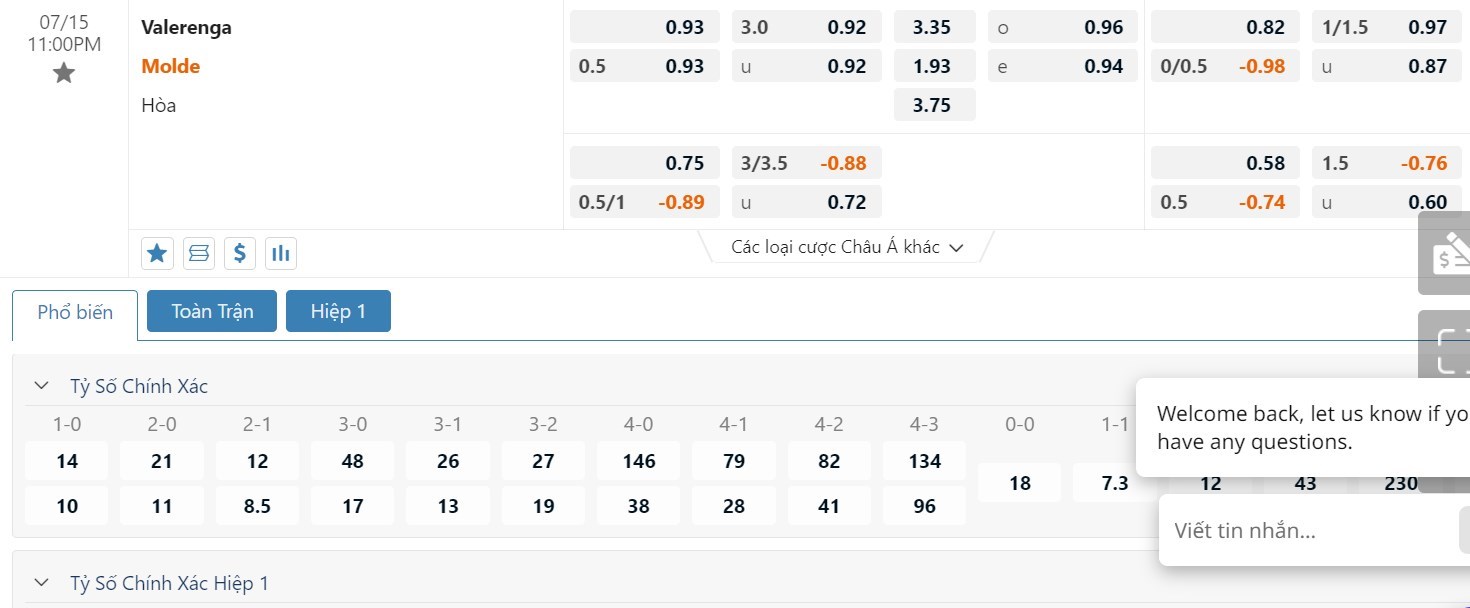The height and width of the screenshot is (608, 1470).
Task: Pick the draw odds 3.75
Action: tap(933, 105)
